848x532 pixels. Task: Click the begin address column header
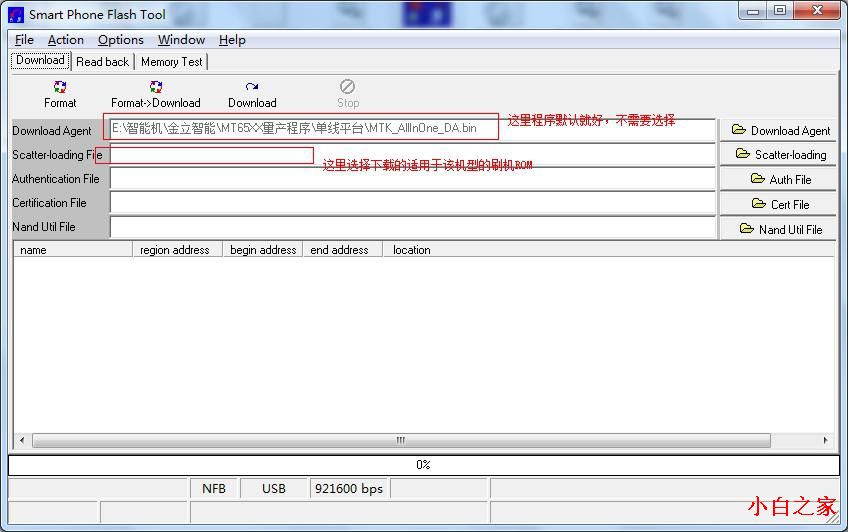[x=263, y=250]
